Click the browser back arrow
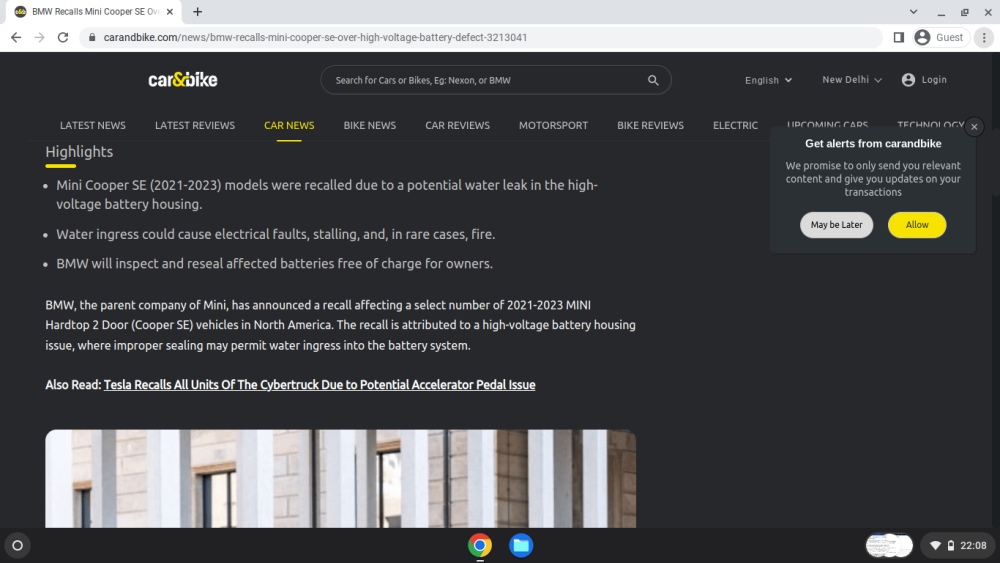This screenshot has height=563, width=1000. [x=16, y=38]
